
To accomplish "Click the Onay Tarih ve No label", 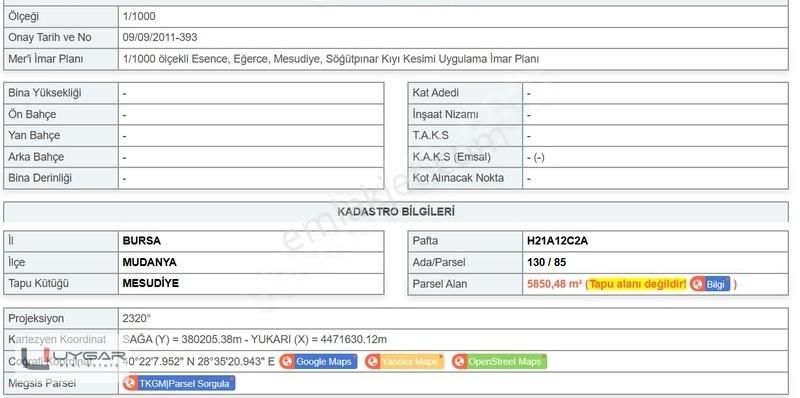I will point(49,37).
